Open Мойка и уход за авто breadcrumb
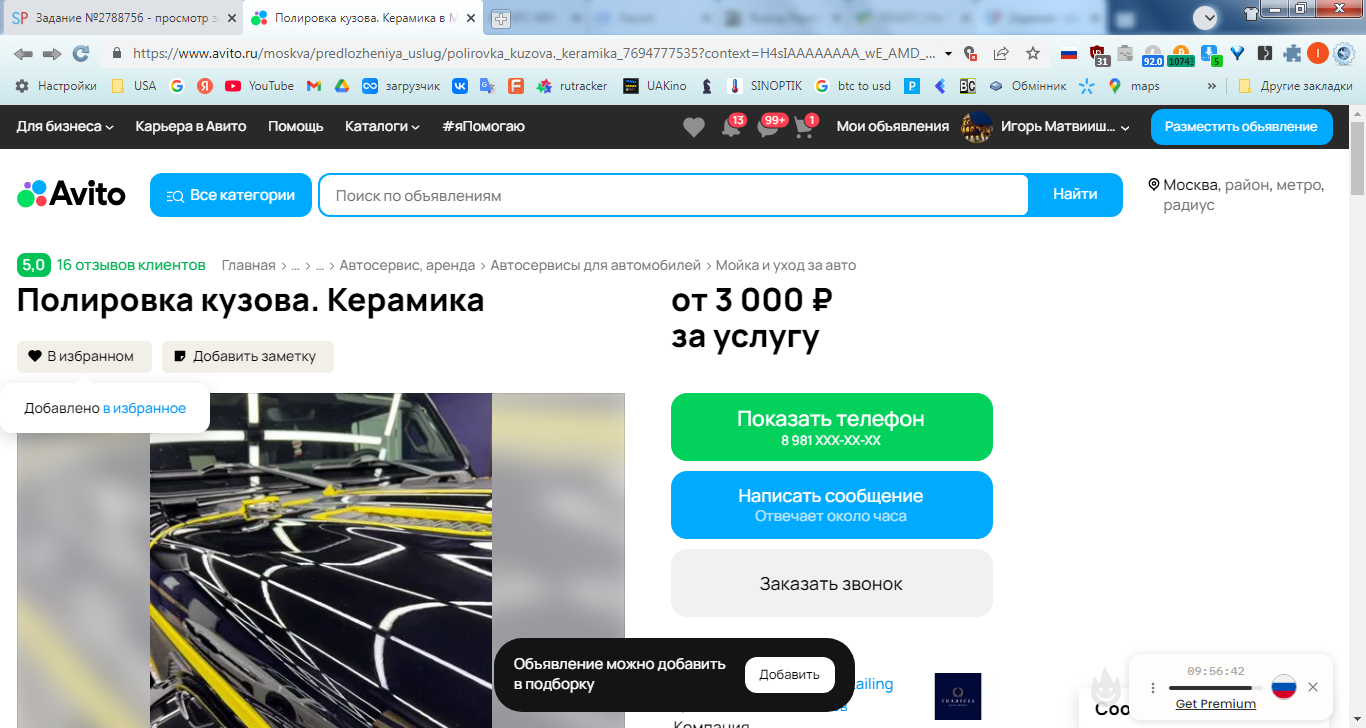Viewport: 1366px width, 728px height. tap(785, 265)
